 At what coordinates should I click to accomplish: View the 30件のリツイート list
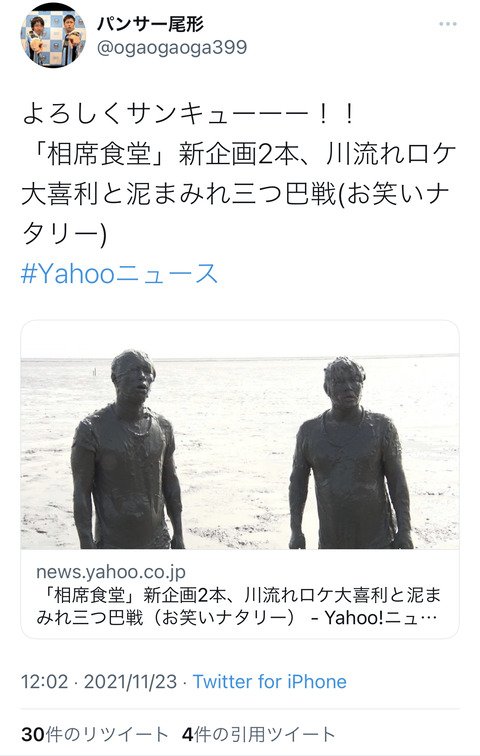click(94, 735)
